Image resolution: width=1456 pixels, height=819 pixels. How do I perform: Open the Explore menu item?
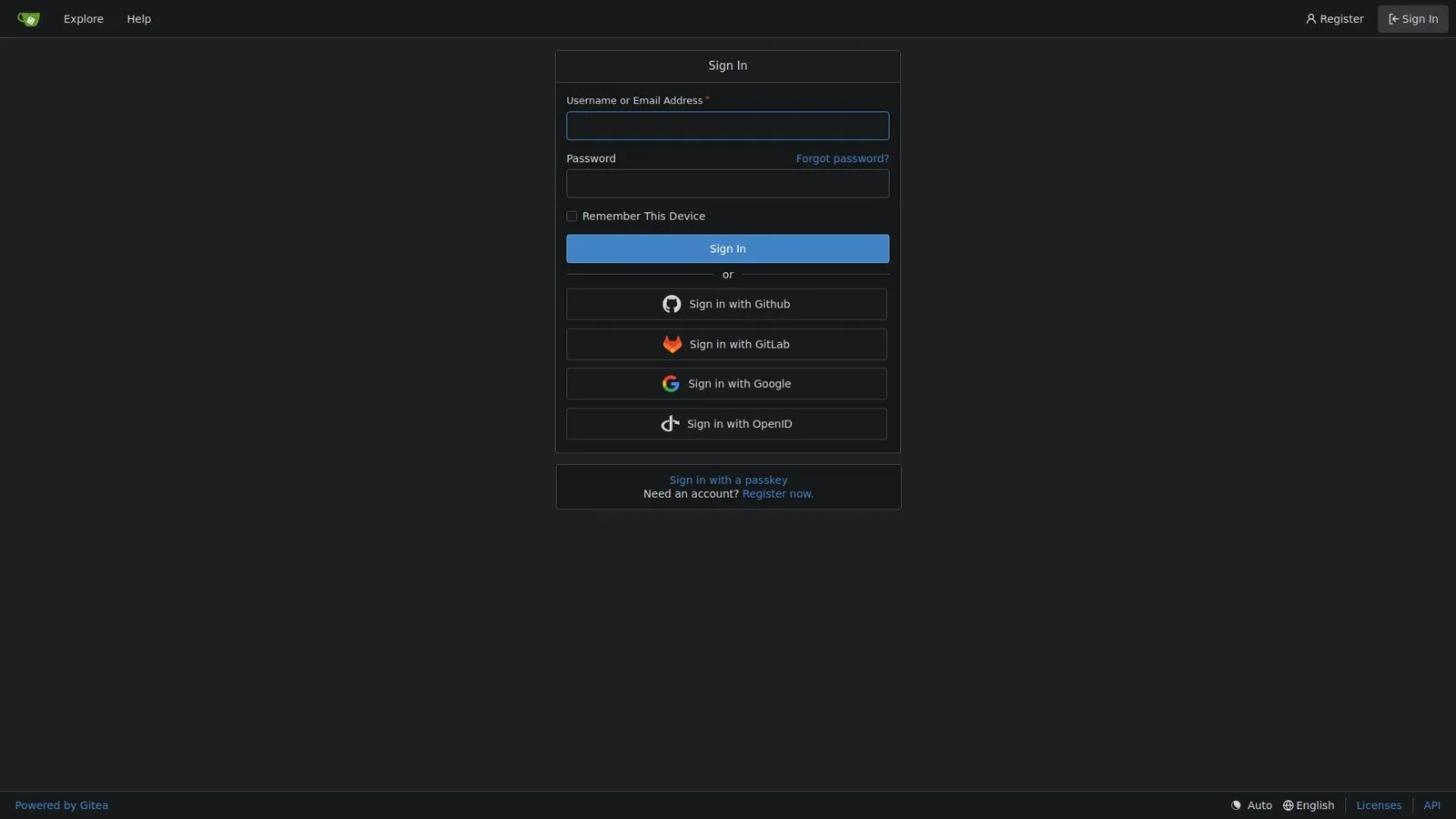(x=84, y=19)
